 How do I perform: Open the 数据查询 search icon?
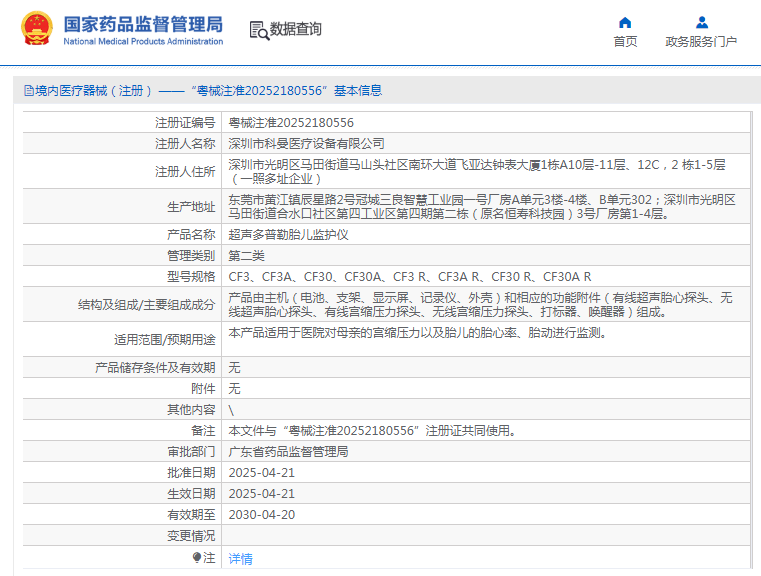(259, 31)
